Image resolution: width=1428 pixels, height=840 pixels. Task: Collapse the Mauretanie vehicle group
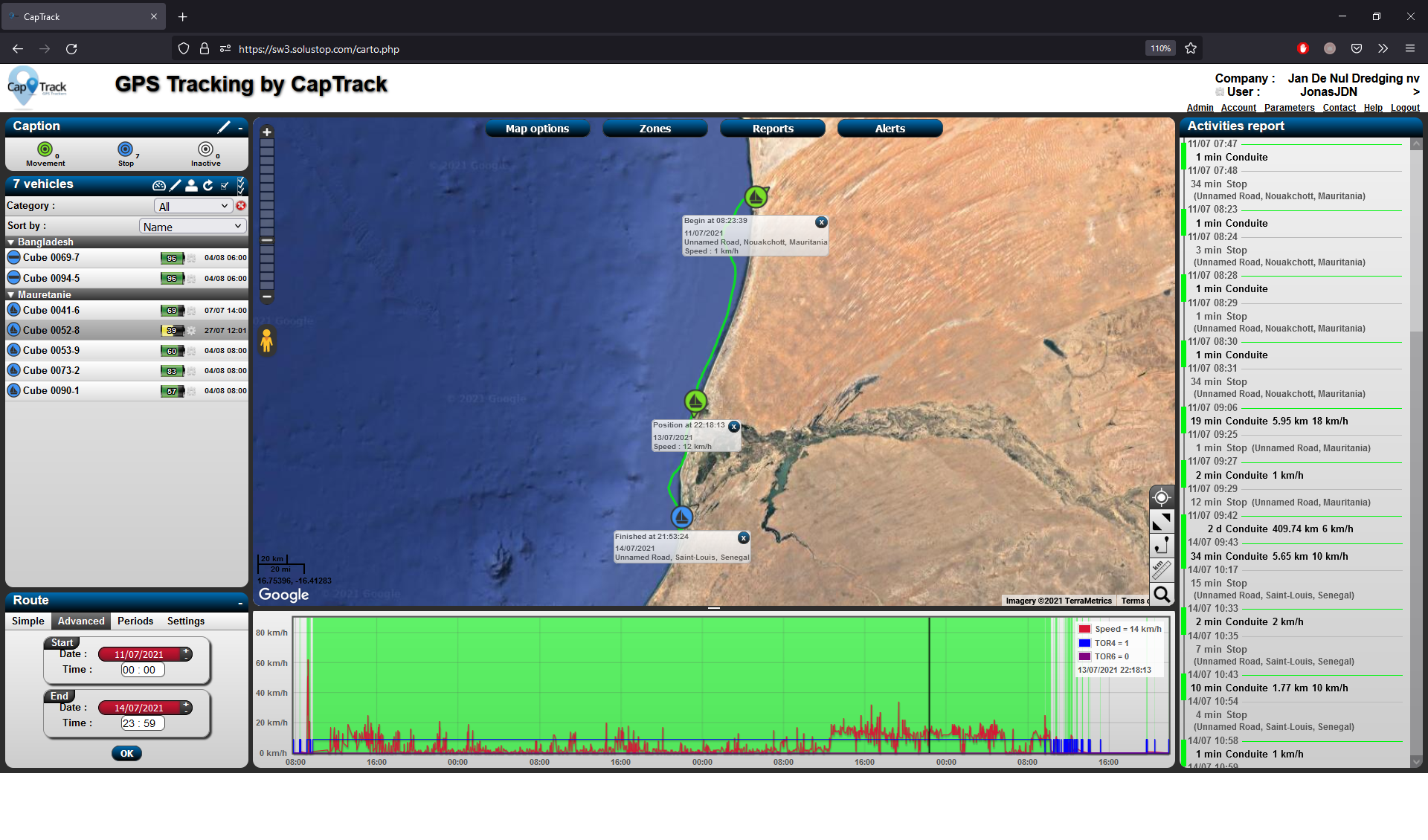(x=11, y=295)
